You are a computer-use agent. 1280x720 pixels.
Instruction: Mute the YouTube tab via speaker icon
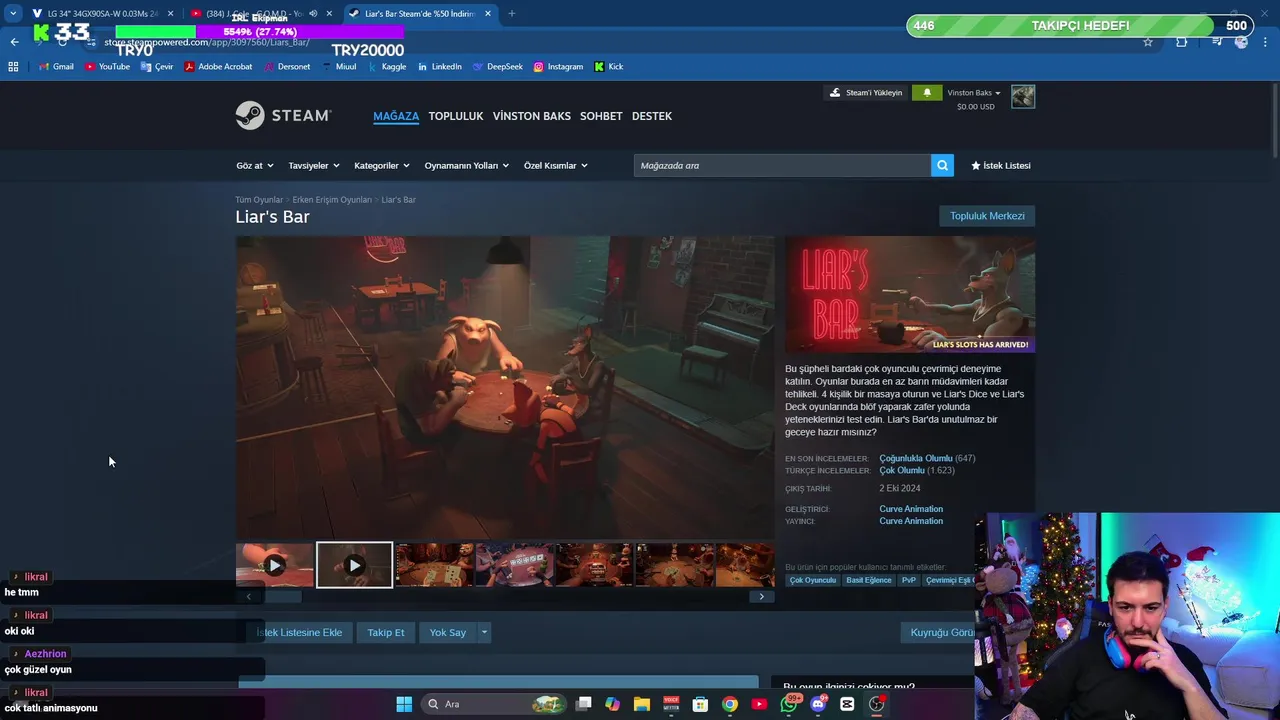point(313,14)
